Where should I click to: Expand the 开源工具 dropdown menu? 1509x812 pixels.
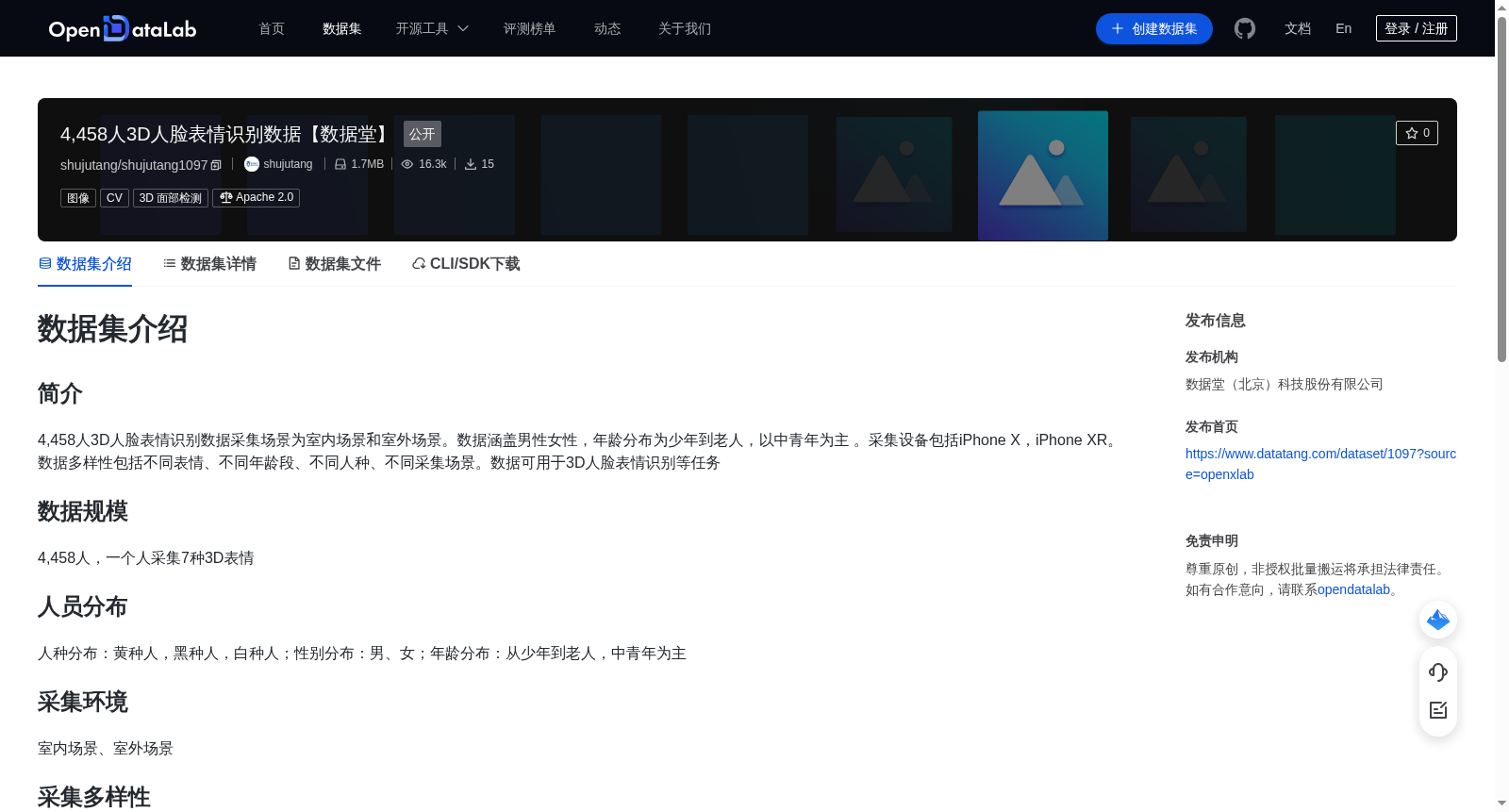point(432,29)
